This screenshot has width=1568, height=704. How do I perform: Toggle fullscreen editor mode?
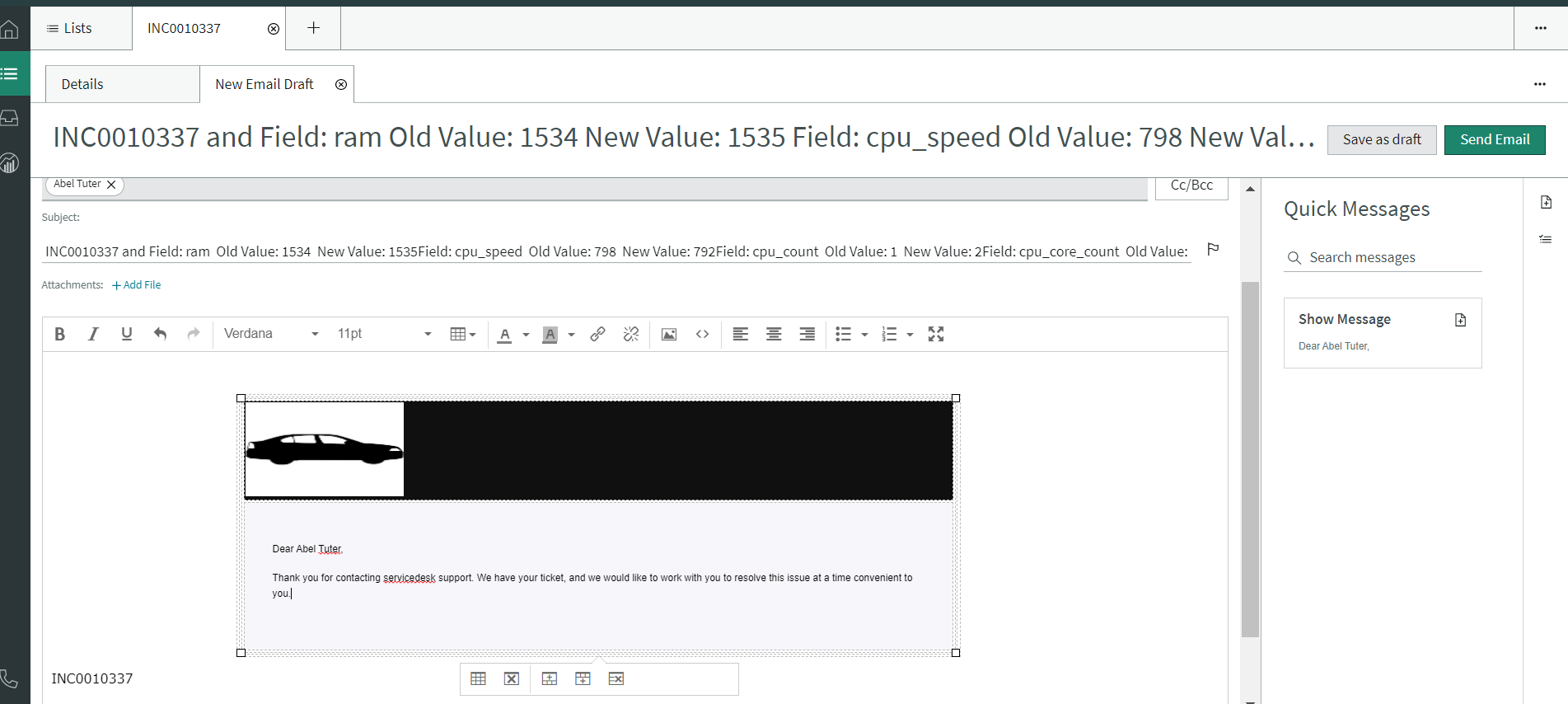point(936,334)
